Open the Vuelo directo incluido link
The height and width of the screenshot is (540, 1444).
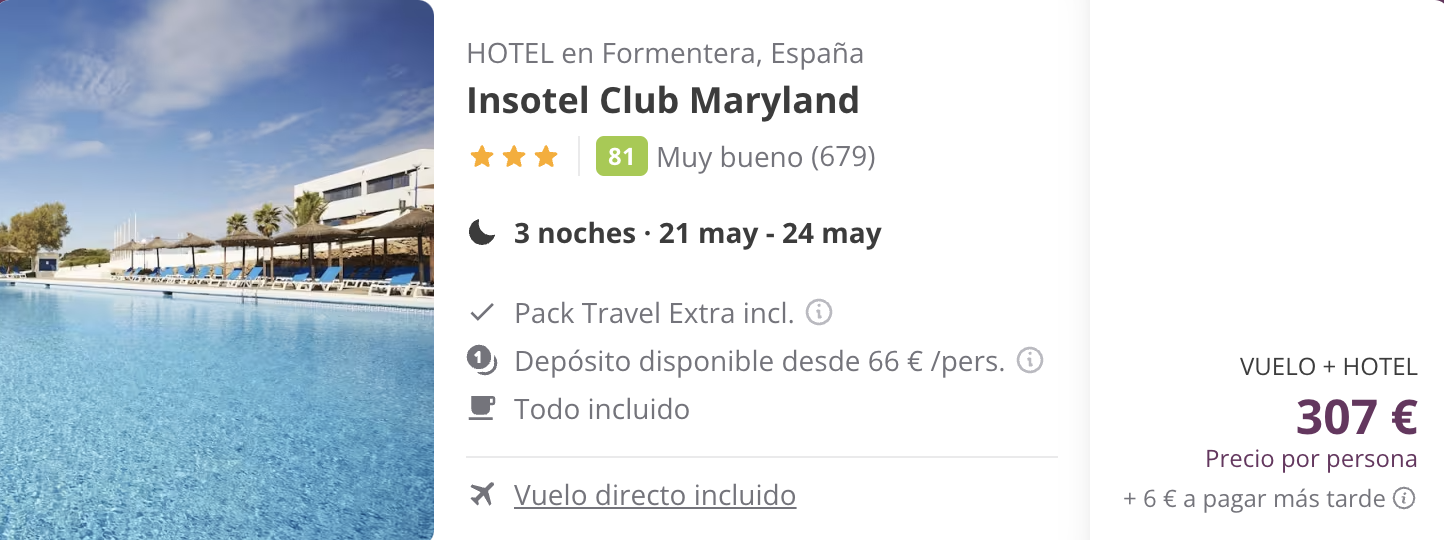[655, 495]
